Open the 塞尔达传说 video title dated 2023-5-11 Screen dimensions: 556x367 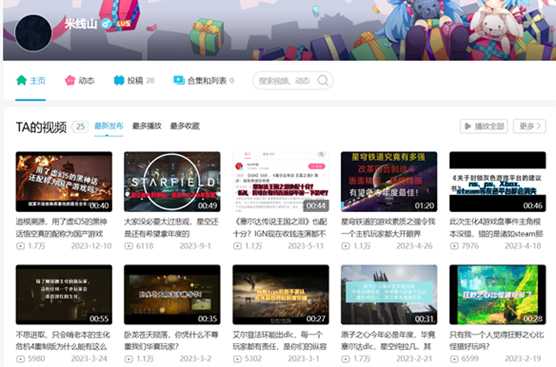coord(280,228)
